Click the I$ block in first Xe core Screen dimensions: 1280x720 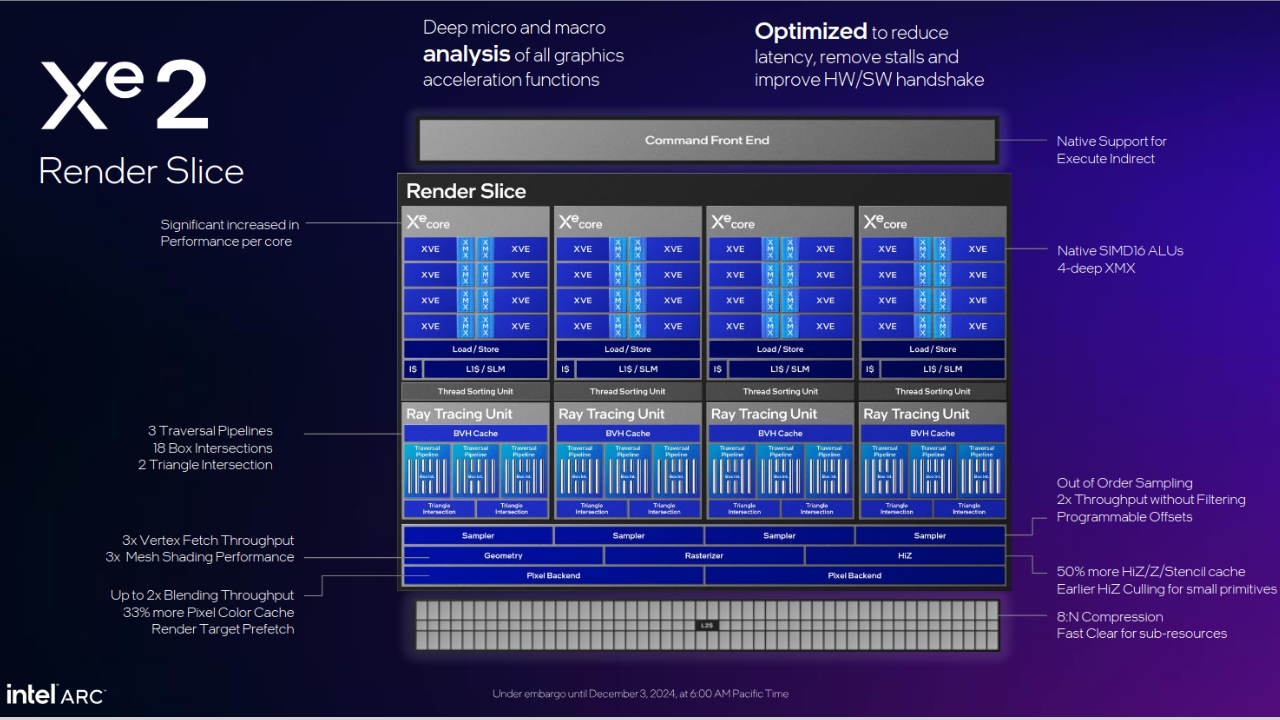tap(411, 369)
